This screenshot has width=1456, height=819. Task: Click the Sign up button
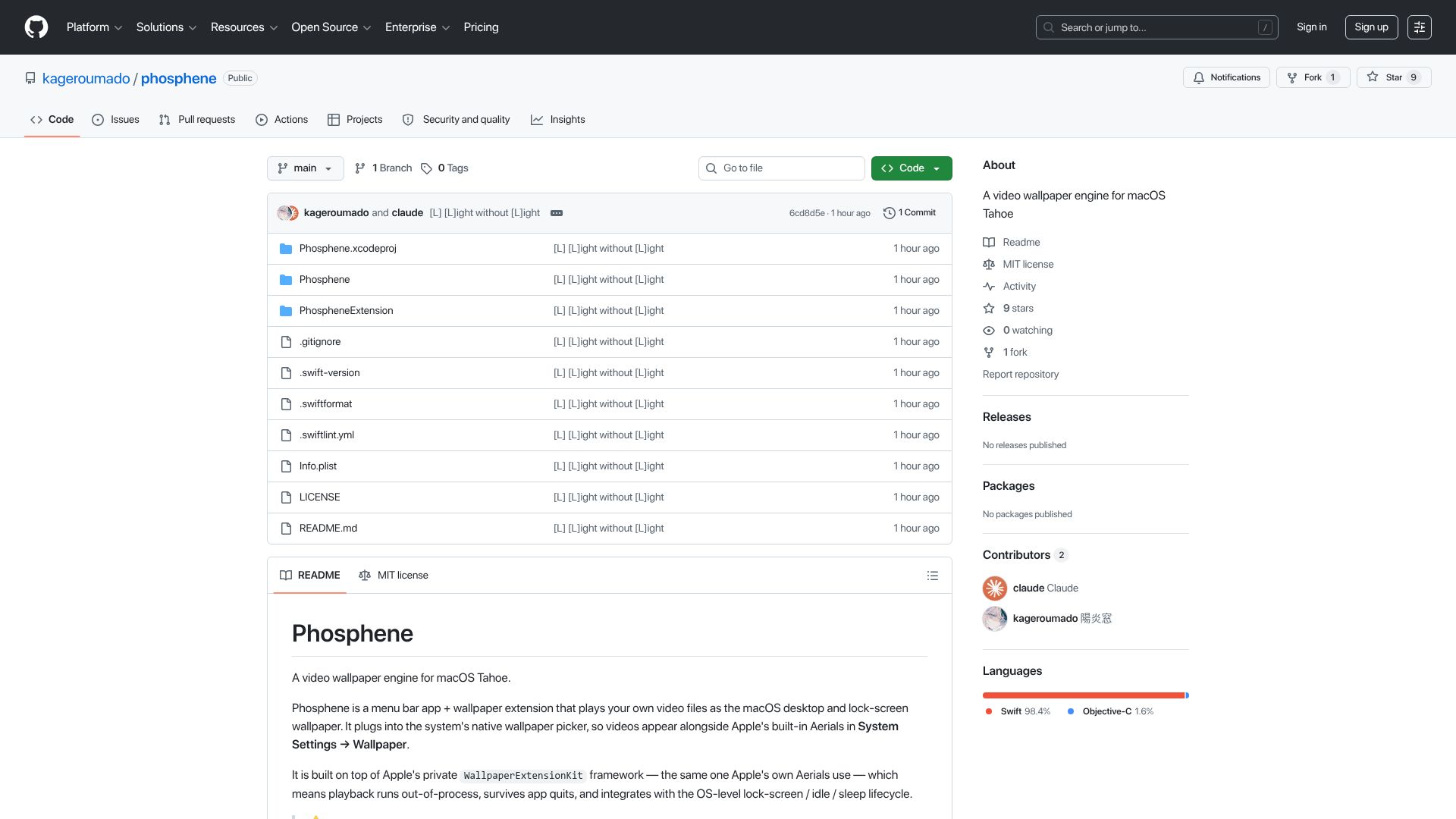pos(1371,27)
